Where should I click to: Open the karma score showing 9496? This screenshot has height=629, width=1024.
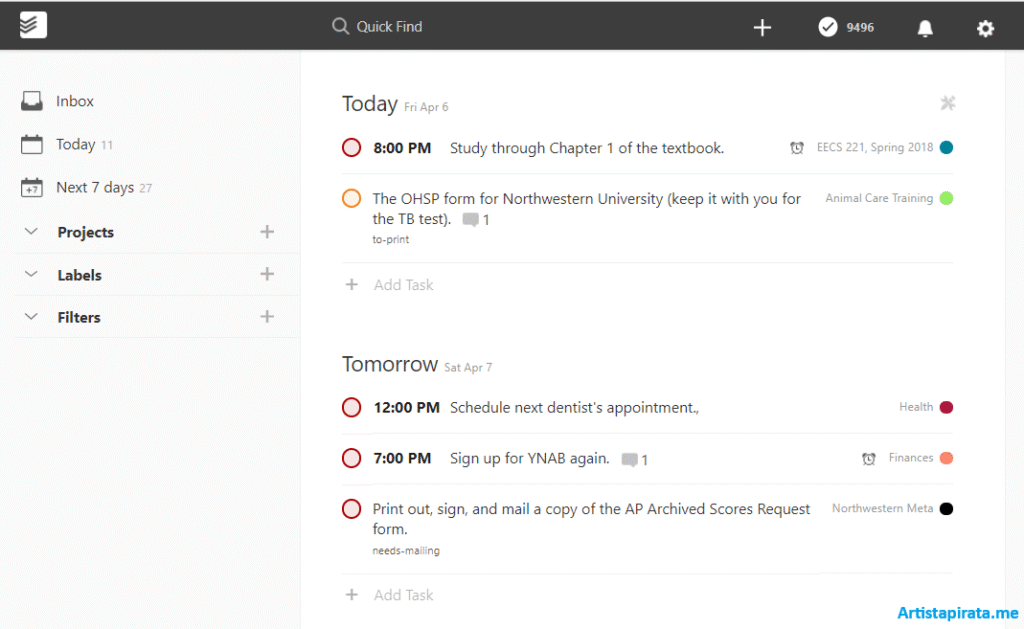point(845,27)
